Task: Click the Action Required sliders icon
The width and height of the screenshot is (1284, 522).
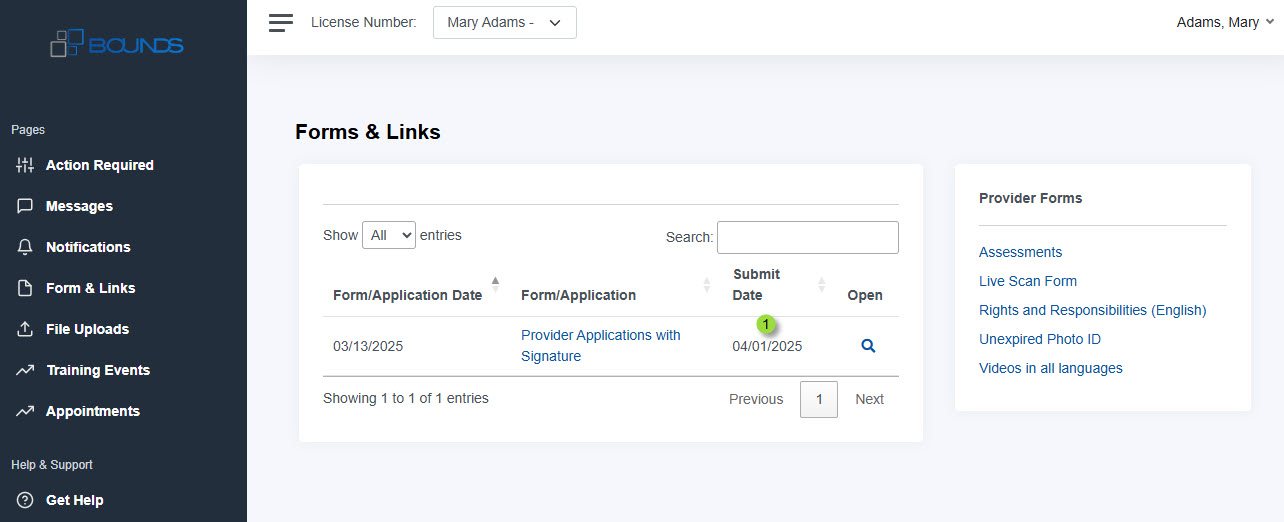Action: click(x=25, y=165)
